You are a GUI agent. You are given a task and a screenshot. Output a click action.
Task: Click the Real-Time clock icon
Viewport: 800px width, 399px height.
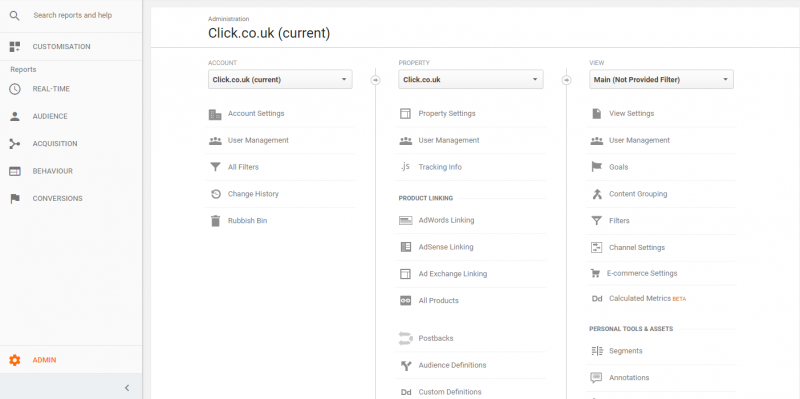pyautogui.click(x=15, y=89)
